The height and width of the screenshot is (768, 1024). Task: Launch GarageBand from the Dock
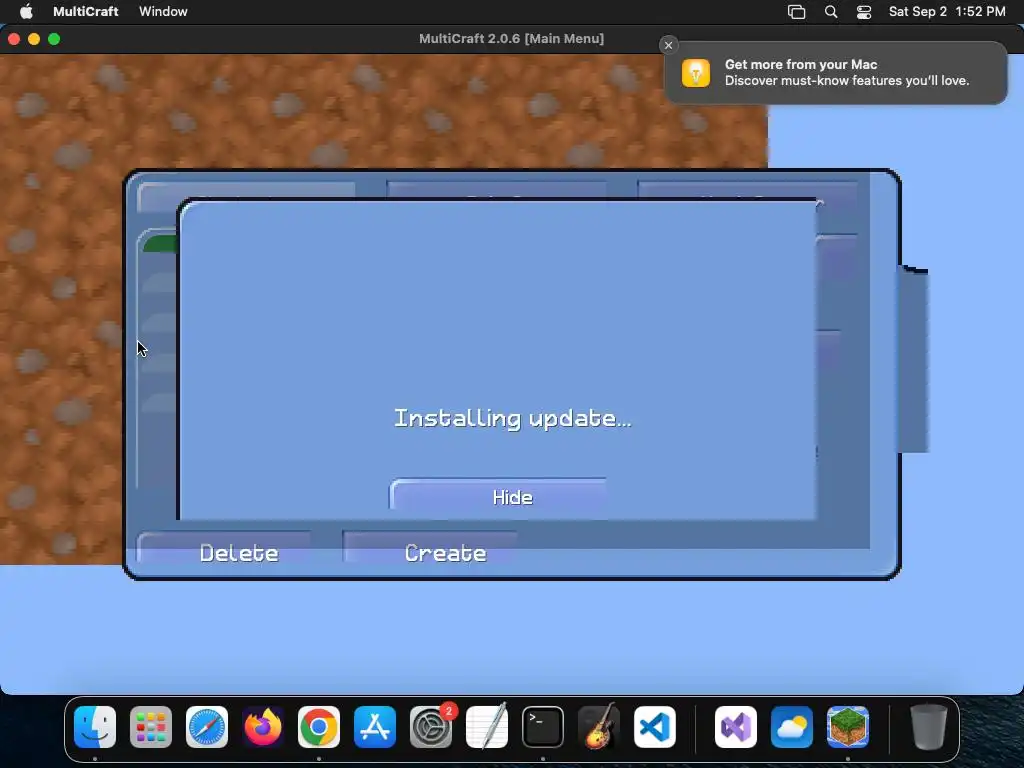click(599, 726)
